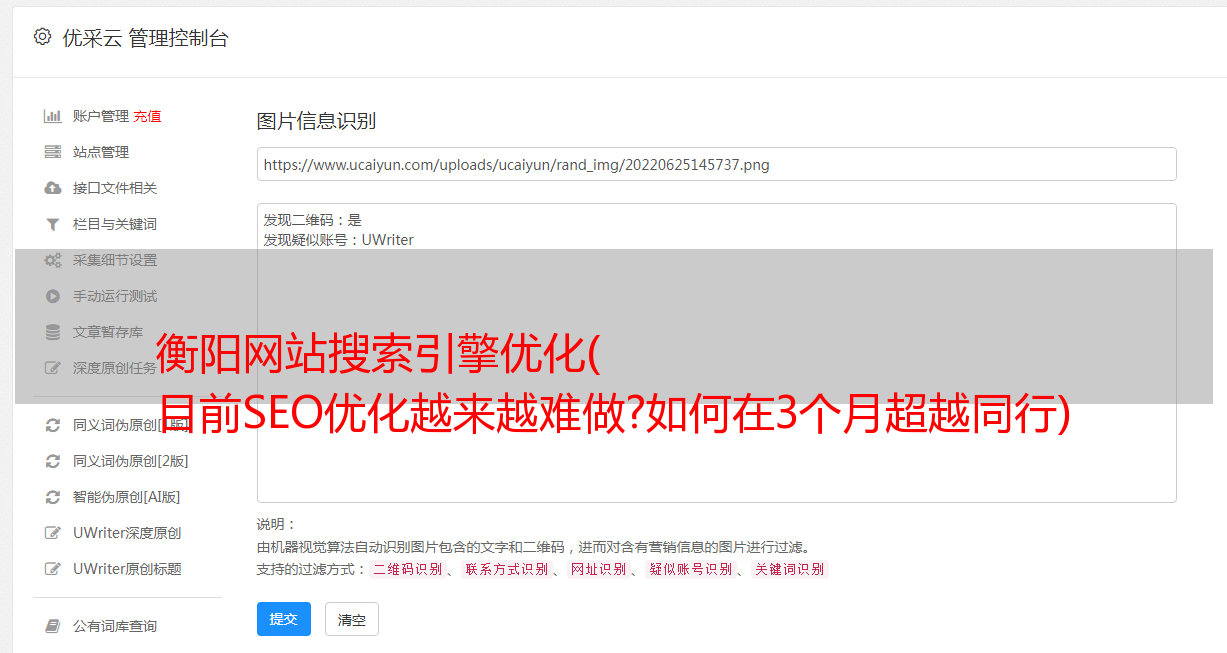Viewport: 1227px width, 653px height.
Task: Click the result line 发现二维码：是
Action: 313,220
